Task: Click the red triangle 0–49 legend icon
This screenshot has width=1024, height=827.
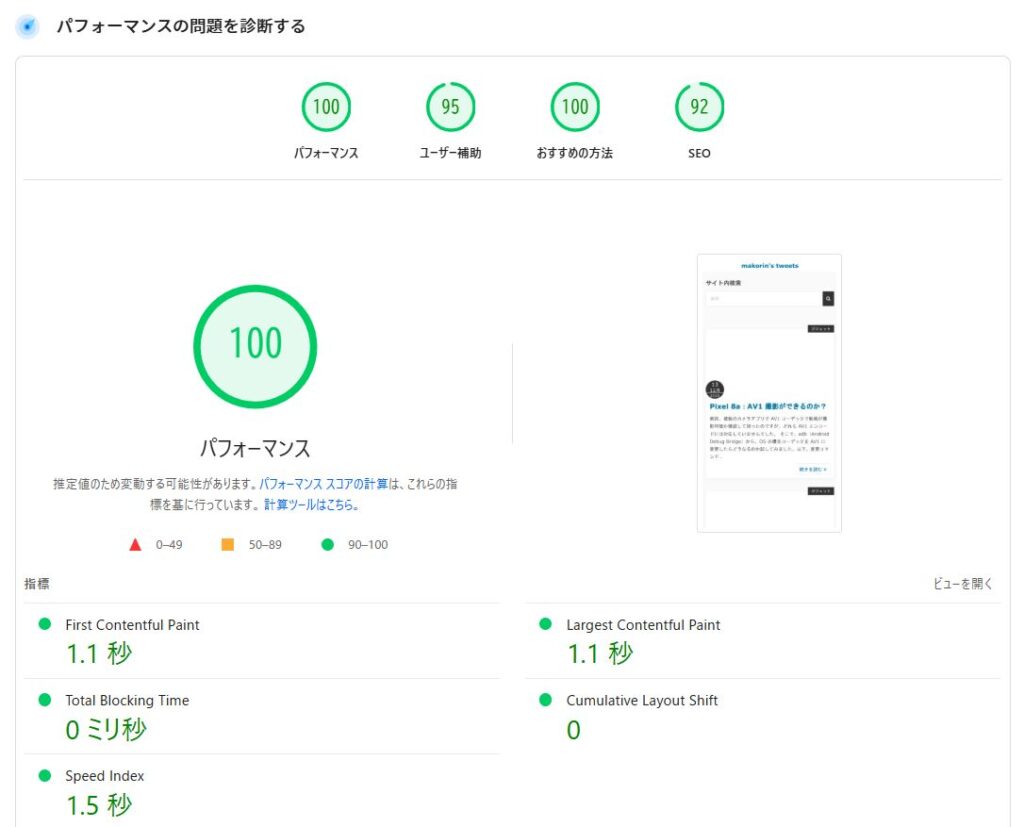Action: point(135,545)
